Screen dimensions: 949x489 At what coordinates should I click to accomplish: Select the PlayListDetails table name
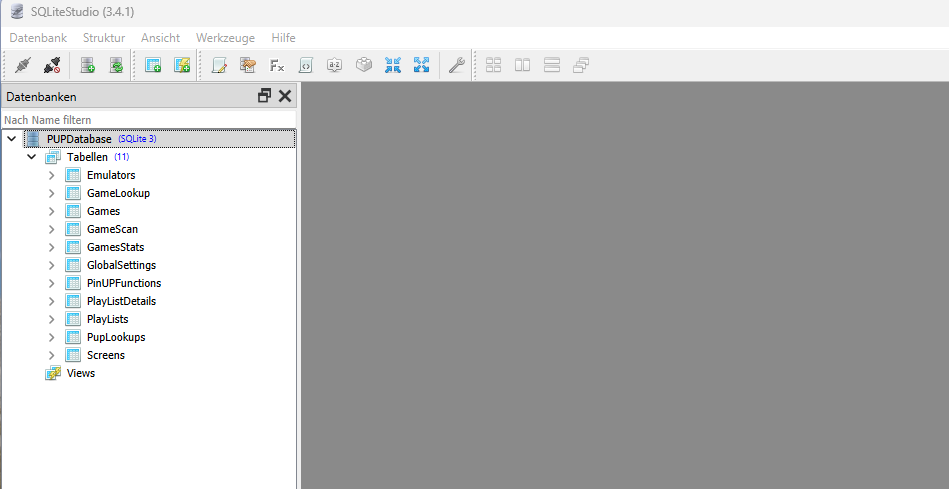click(x=121, y=301)
